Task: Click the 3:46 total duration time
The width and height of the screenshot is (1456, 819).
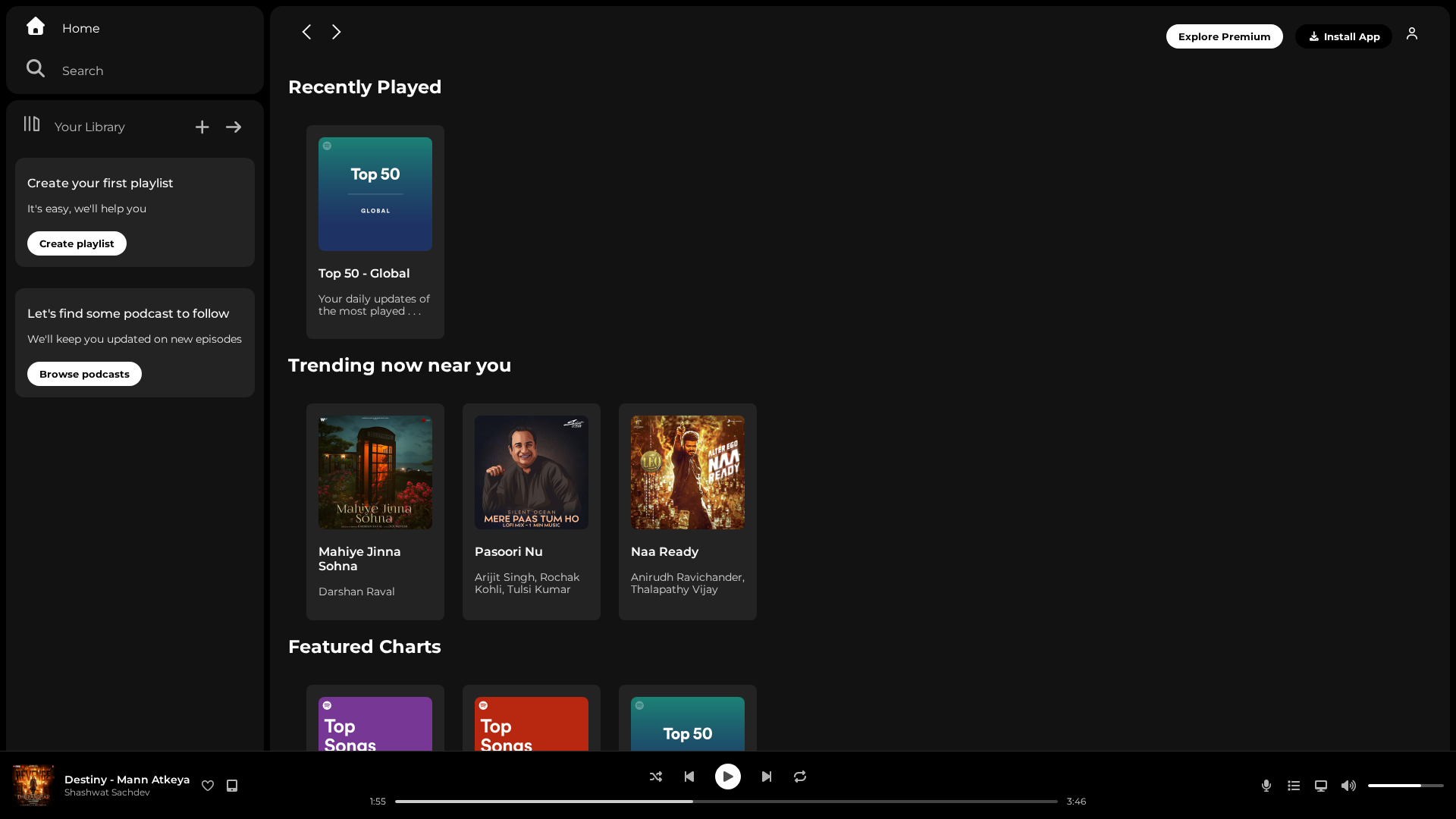Action: pyautogui.click(x=1076, y=802)
